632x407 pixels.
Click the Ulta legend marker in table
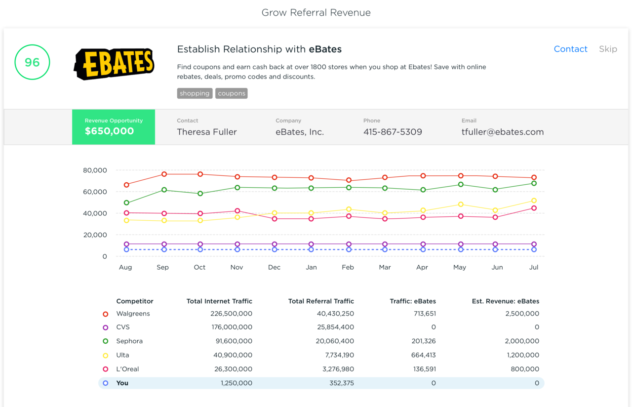click(106, 355)
